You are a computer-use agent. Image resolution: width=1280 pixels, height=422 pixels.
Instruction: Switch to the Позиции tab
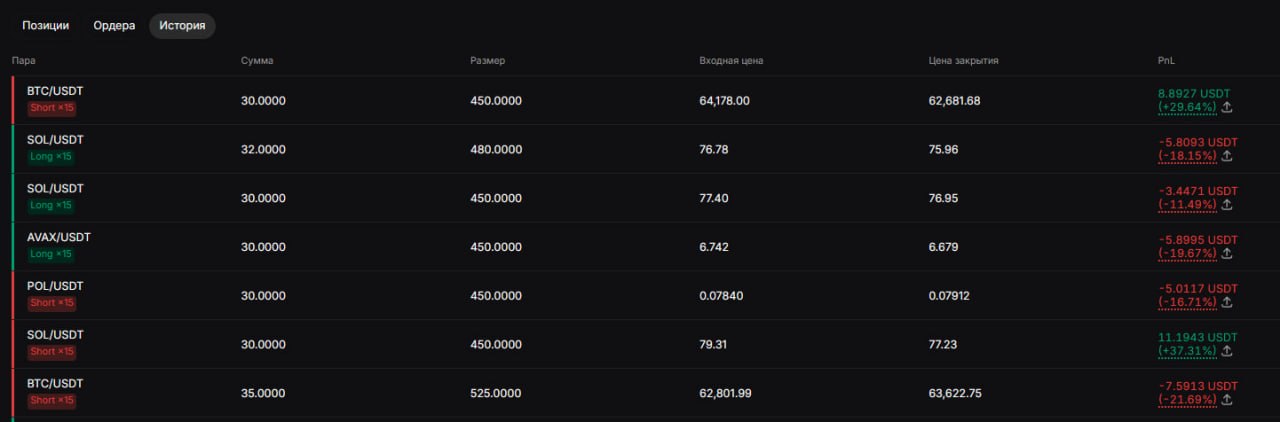(46, 26)
